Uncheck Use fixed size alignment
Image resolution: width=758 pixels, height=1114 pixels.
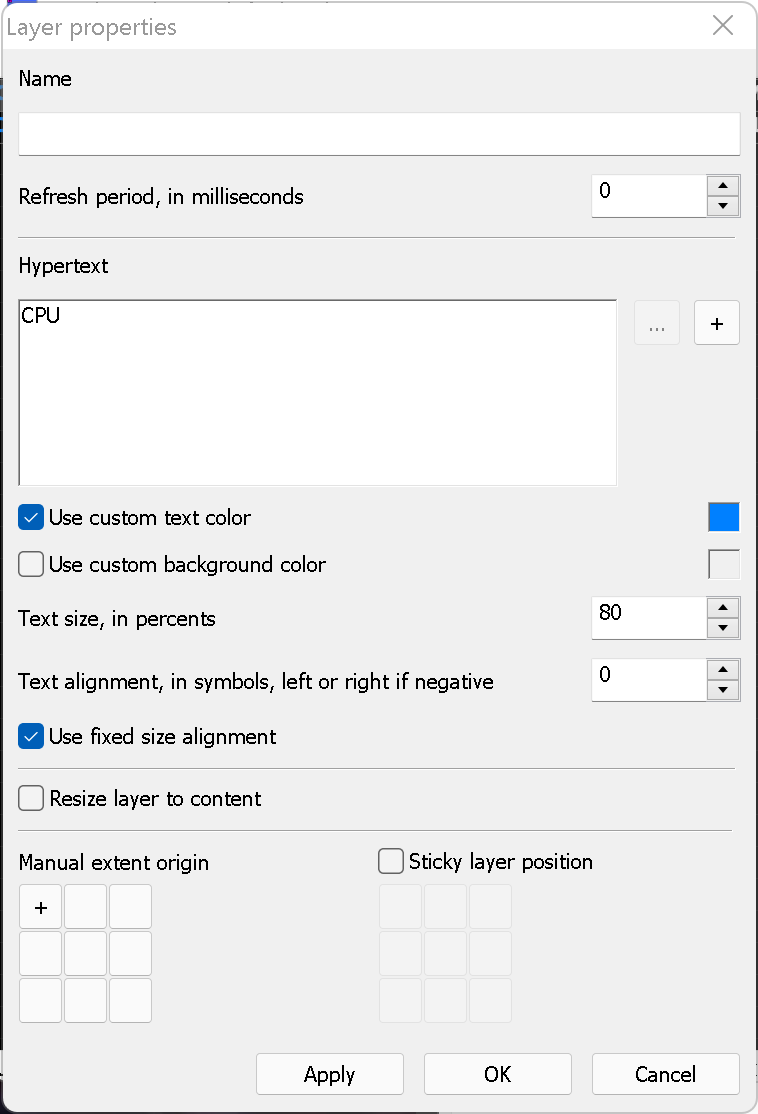[32, 737]
